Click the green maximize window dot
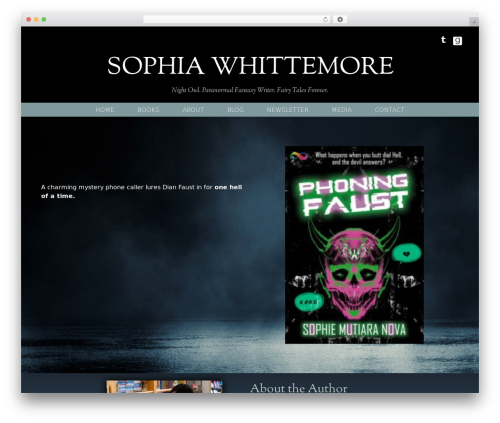500x423 pixels. point(44,20)
